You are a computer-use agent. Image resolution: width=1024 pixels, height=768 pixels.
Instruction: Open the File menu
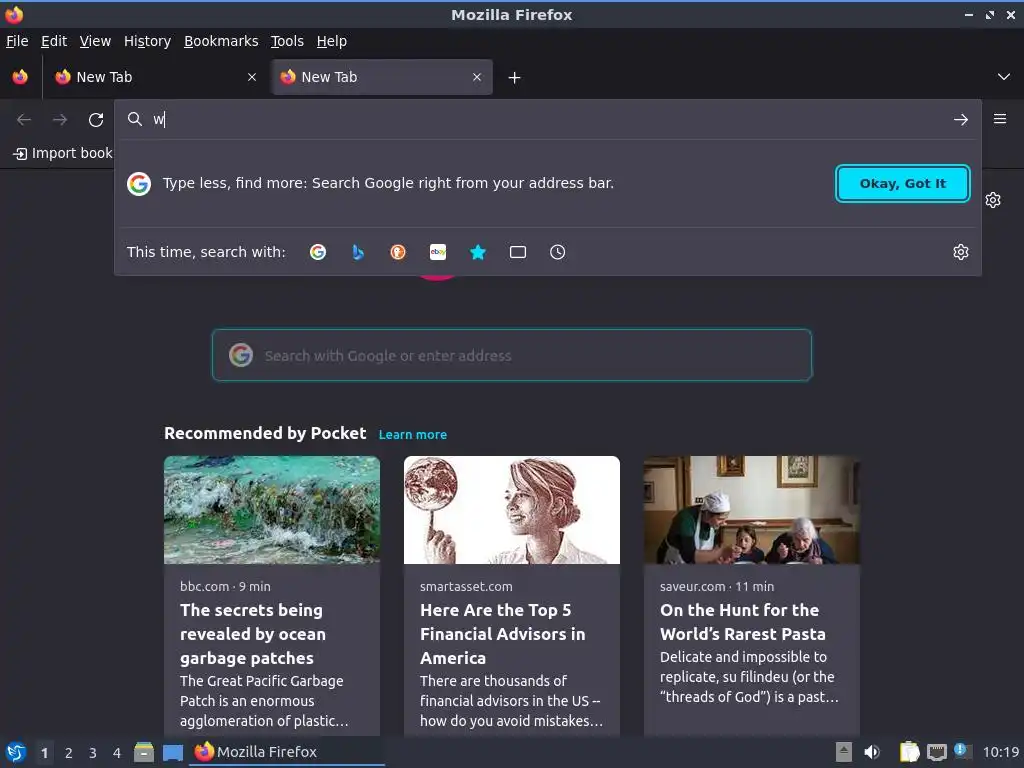point(17,41)
